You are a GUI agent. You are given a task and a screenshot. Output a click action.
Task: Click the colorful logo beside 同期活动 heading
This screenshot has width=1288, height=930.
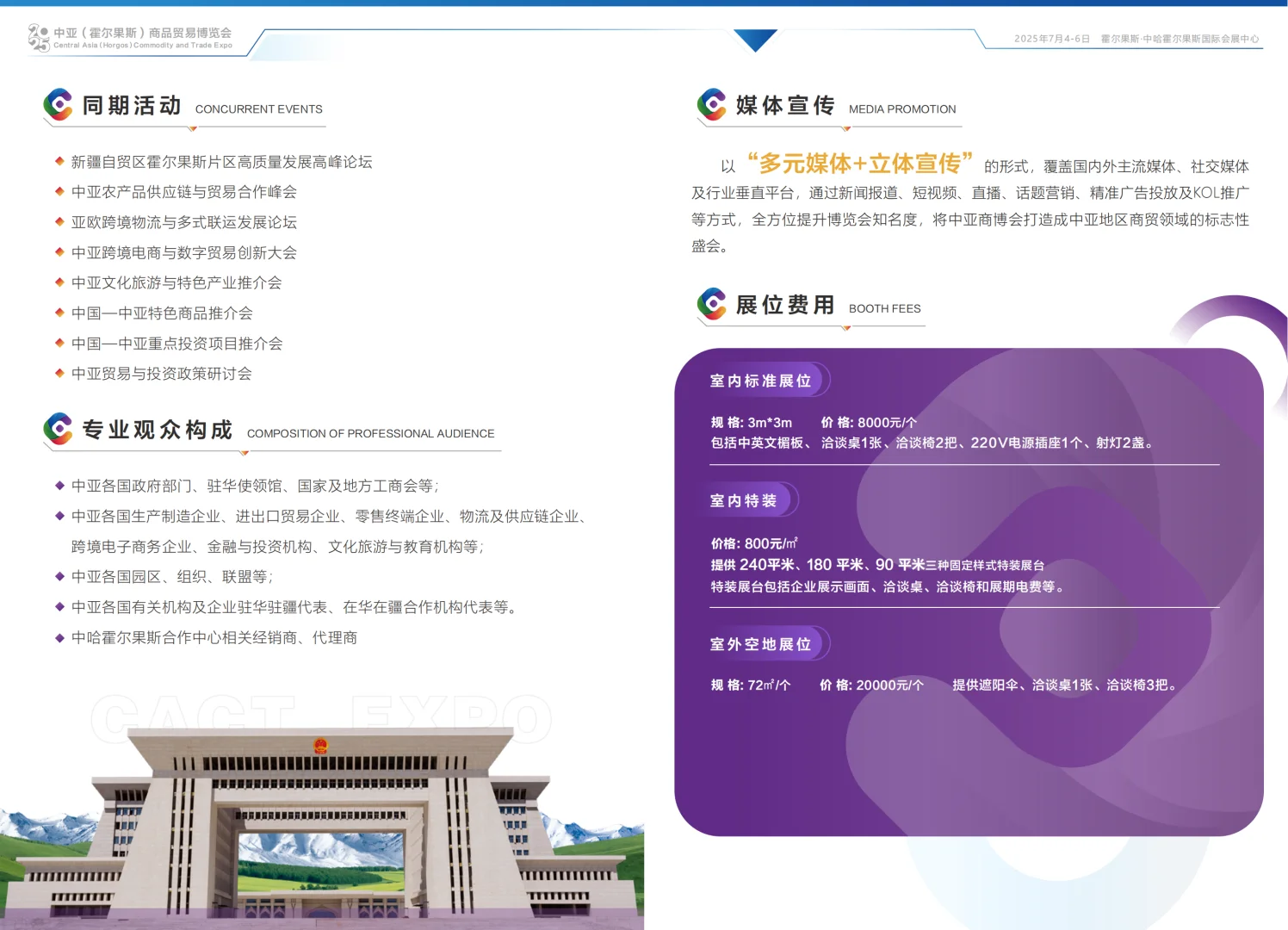coord(57,105)
